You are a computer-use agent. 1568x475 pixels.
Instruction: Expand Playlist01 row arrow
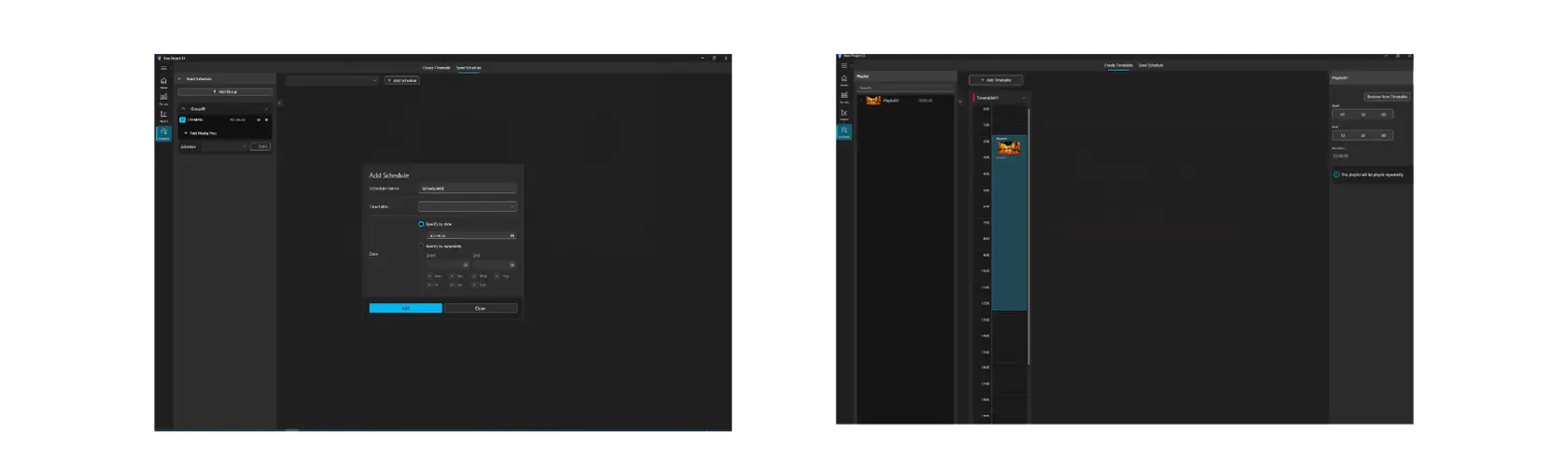tap(861, 100)
